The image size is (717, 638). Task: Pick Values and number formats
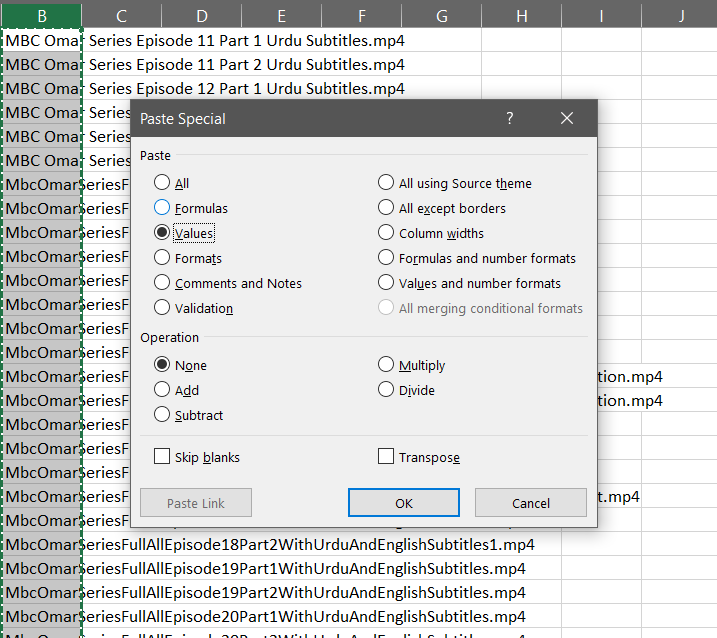point(386,283)
